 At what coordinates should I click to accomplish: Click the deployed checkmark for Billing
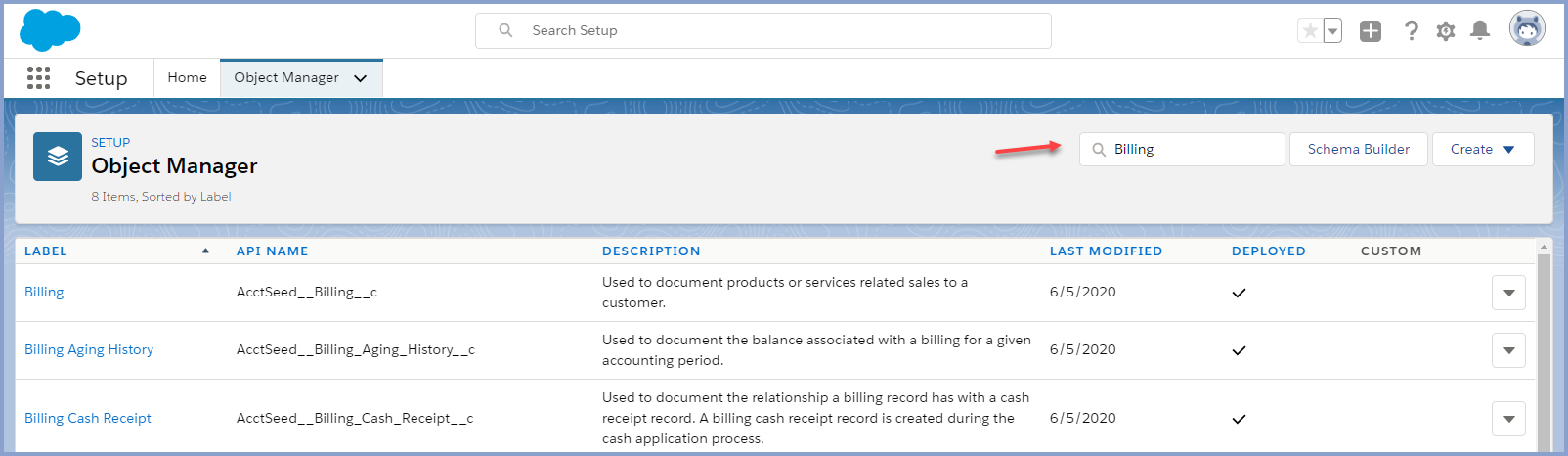click(x=1239, y=293)
